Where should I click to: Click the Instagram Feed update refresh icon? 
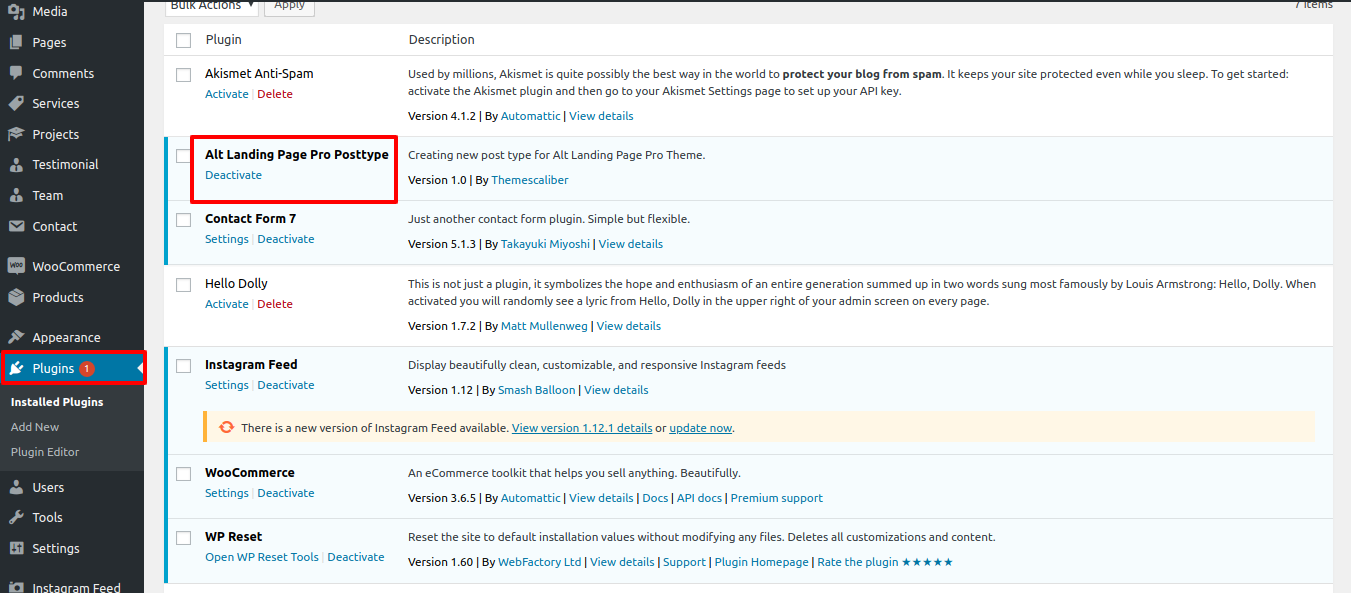pyautogui.click(x=227, y=427)
